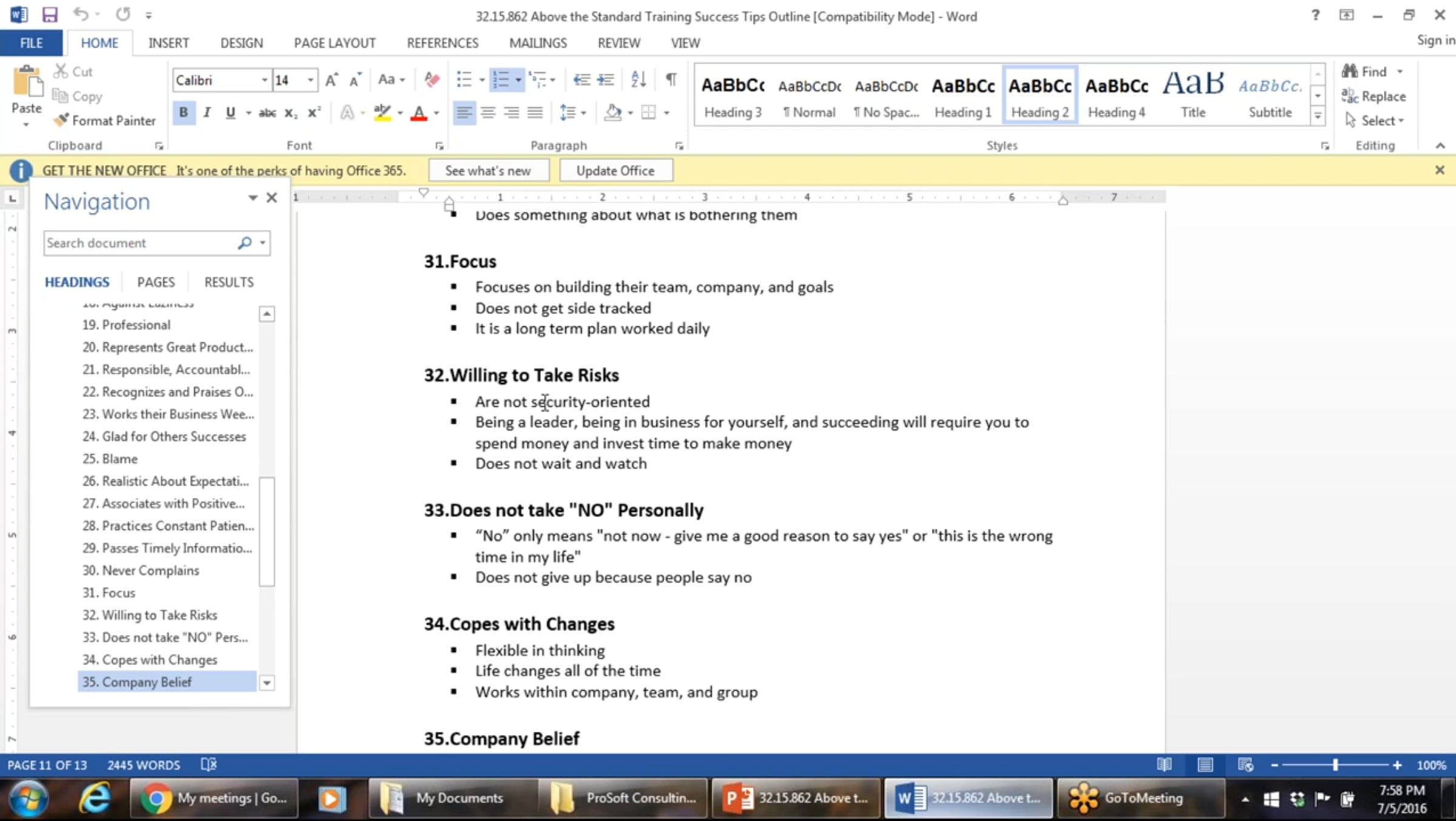Click the Show/Hide paragraph marks icon
Viewport: 1456px width, 821px height.
tap(671, 79)
